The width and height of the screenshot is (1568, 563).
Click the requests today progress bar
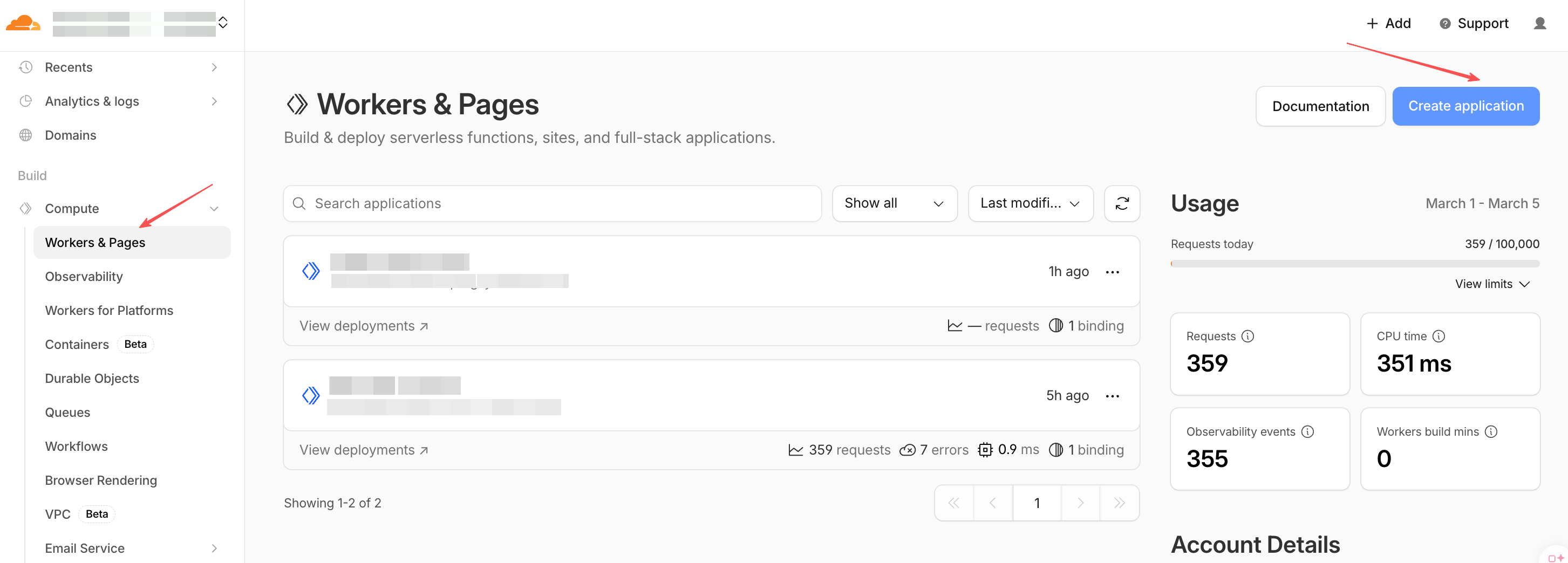click(1354, 264)
